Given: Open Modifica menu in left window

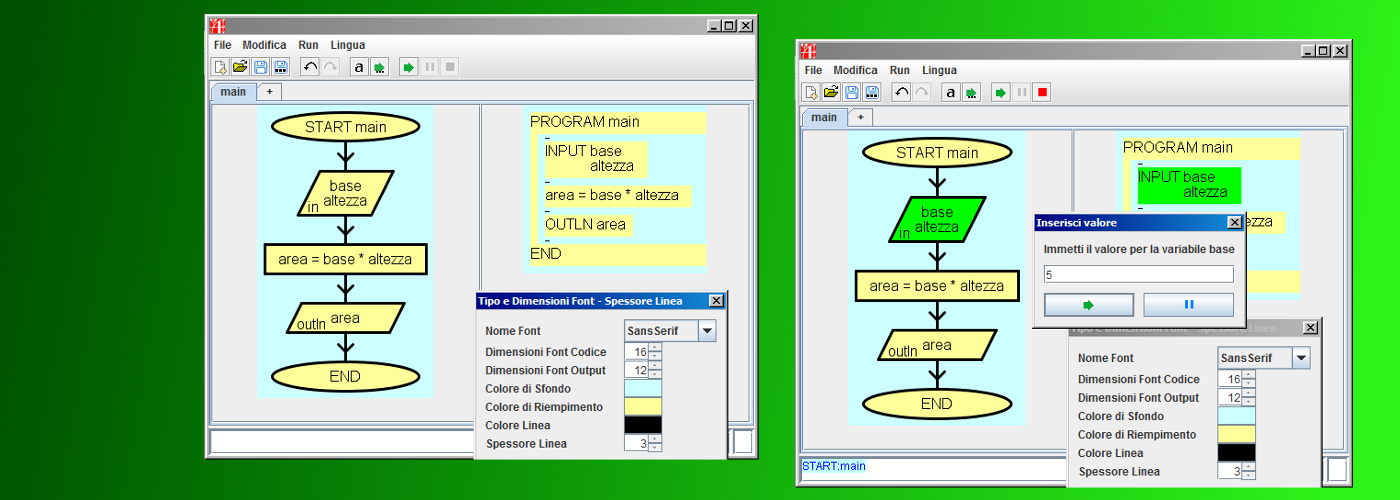Looking at the screenshot, I should click(264, 45).
